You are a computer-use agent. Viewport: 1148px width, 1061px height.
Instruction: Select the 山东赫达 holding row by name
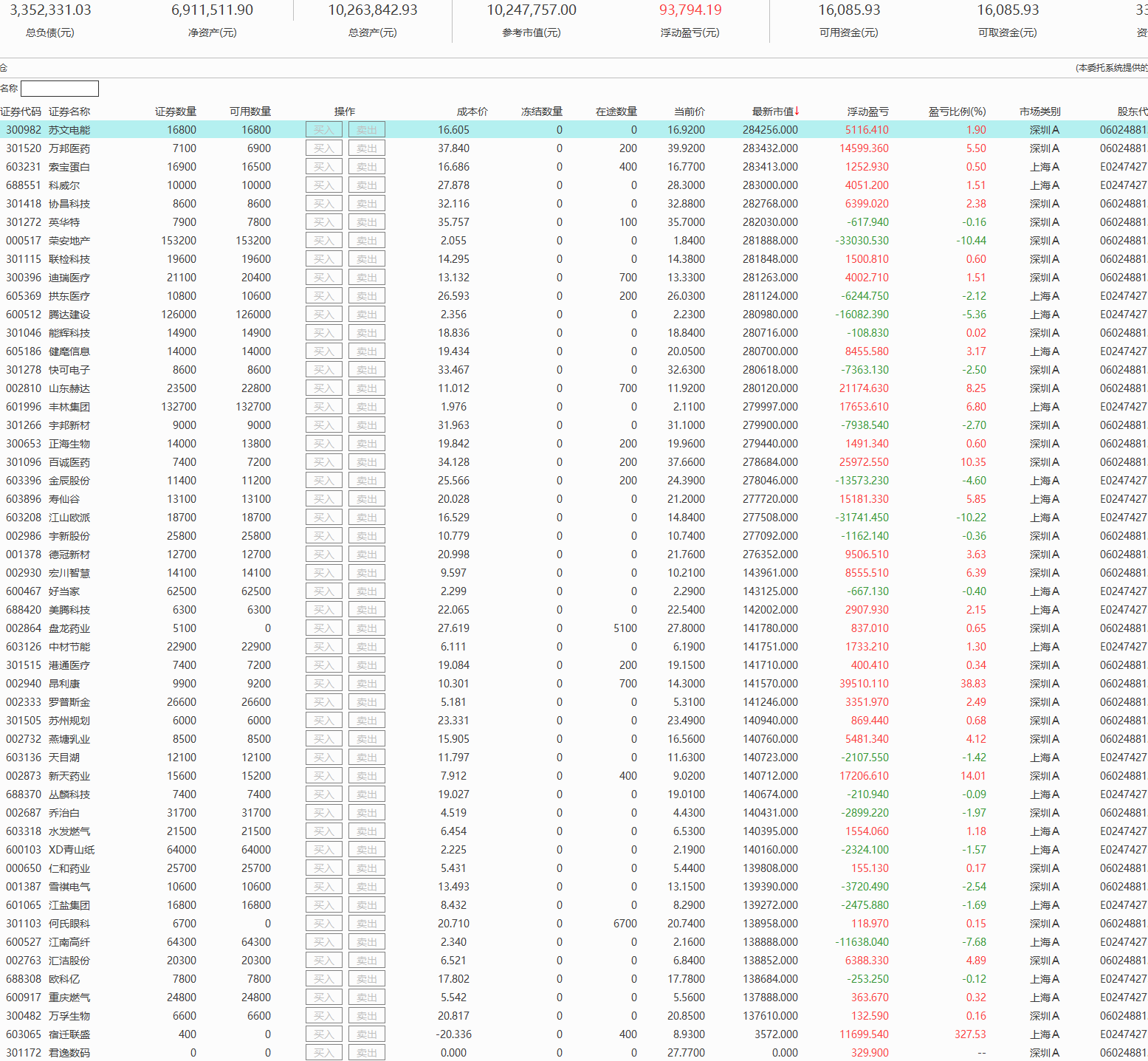(69, 388)
